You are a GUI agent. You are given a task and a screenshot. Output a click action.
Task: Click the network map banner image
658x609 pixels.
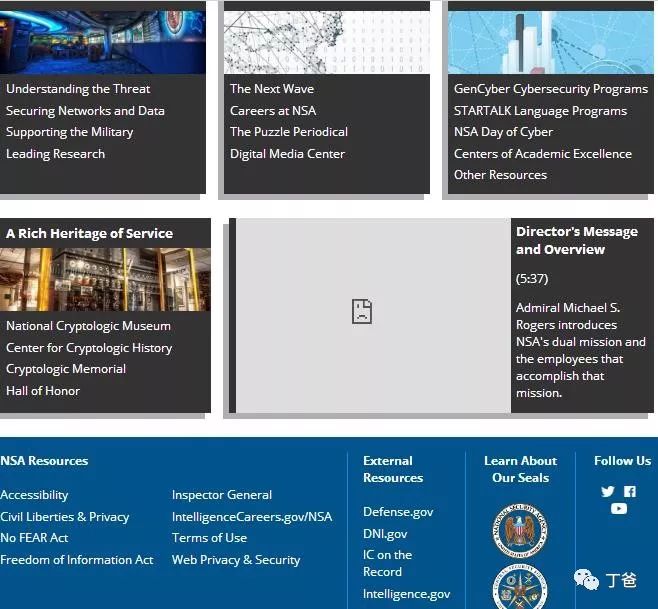point(327,42)
